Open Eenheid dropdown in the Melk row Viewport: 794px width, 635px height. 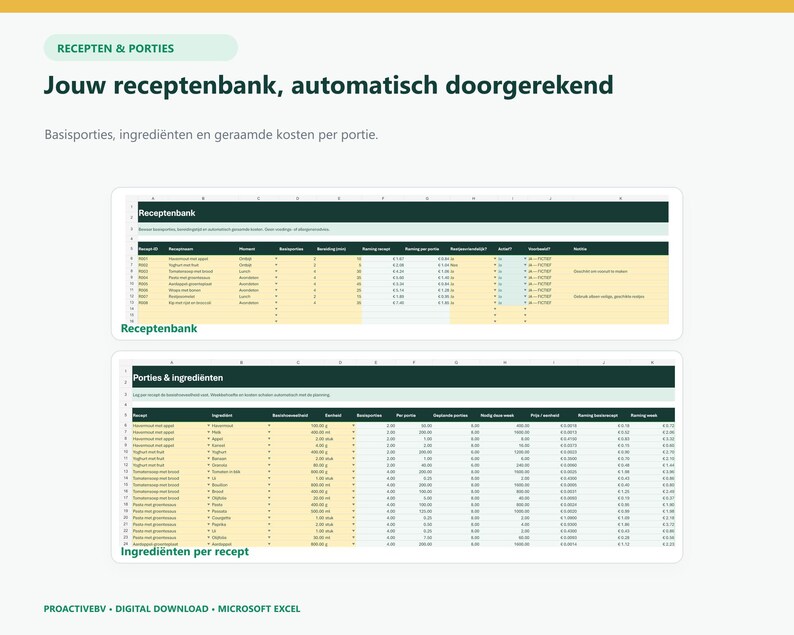353,432
